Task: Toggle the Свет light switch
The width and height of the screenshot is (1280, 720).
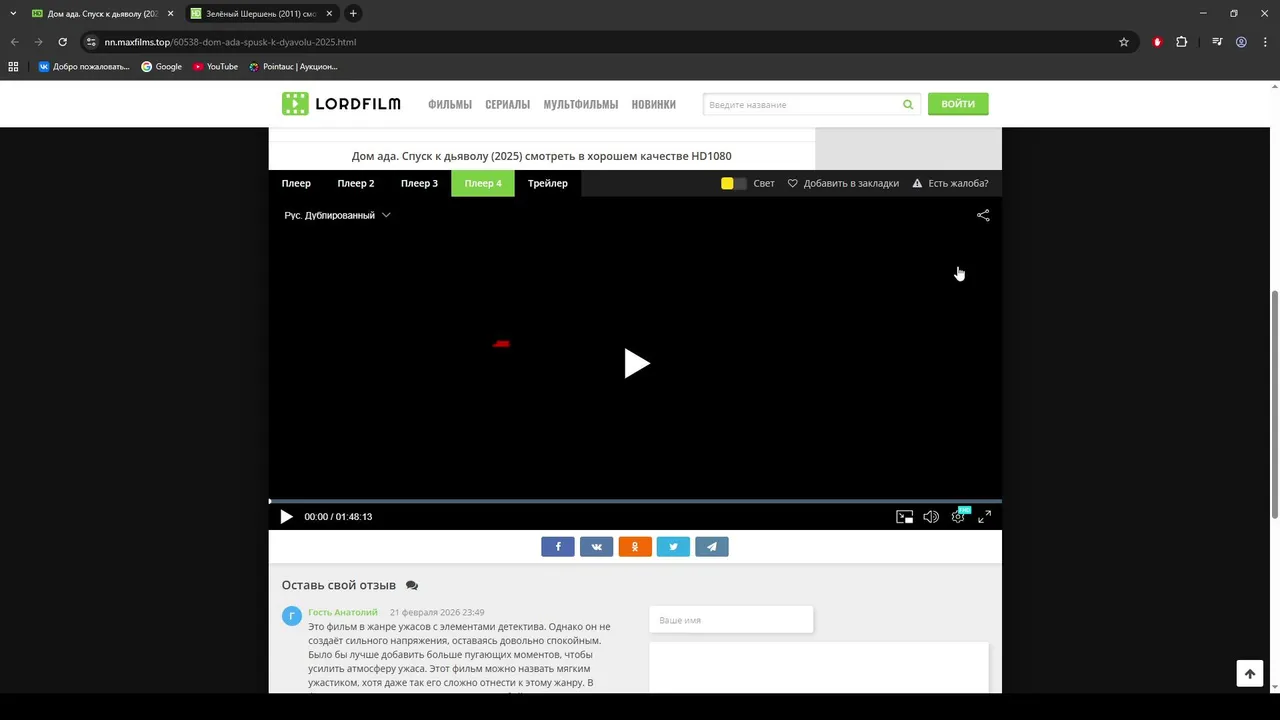Action: (x=733, y=183)
